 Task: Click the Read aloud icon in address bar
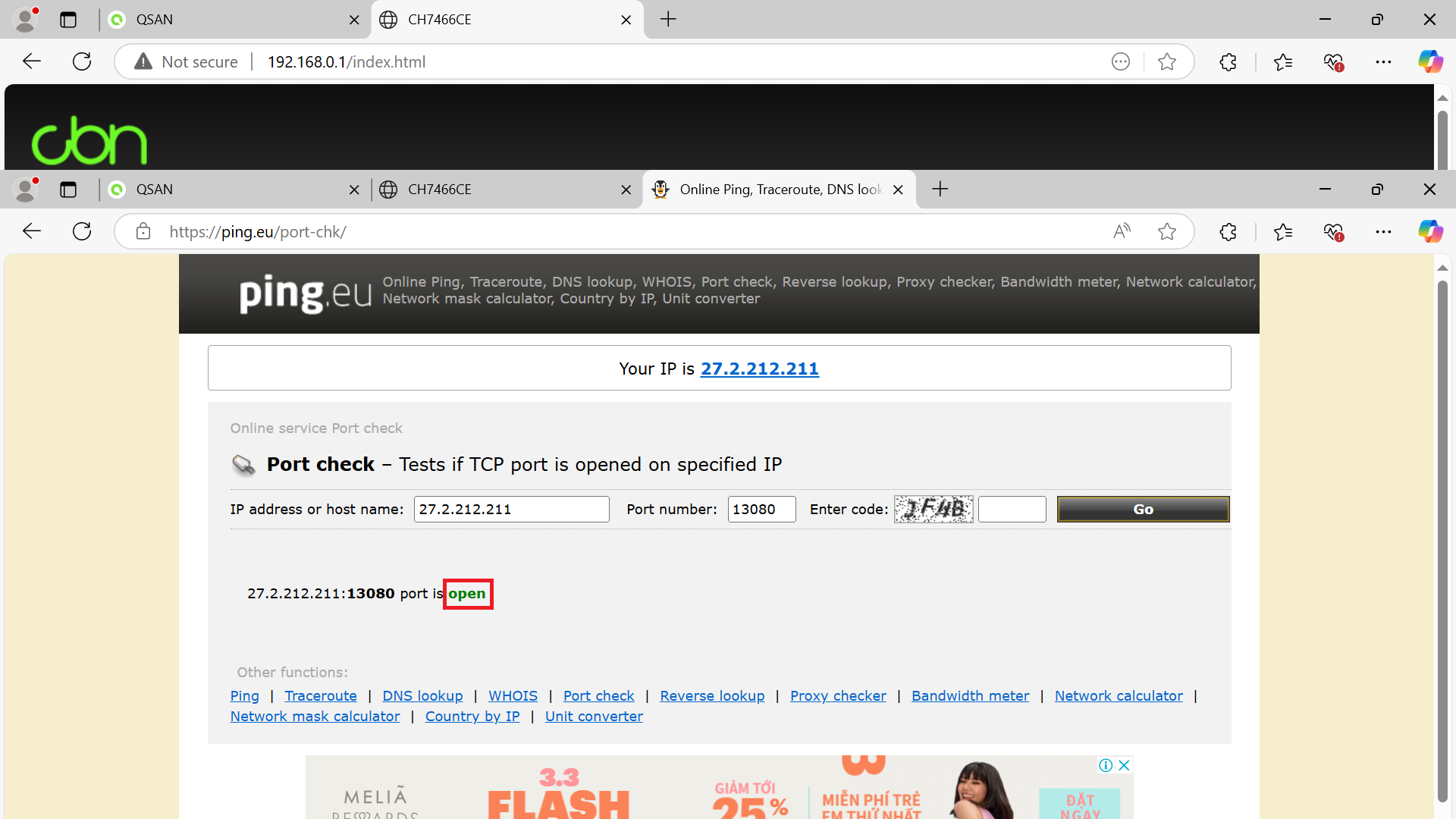click(1122, 231)
